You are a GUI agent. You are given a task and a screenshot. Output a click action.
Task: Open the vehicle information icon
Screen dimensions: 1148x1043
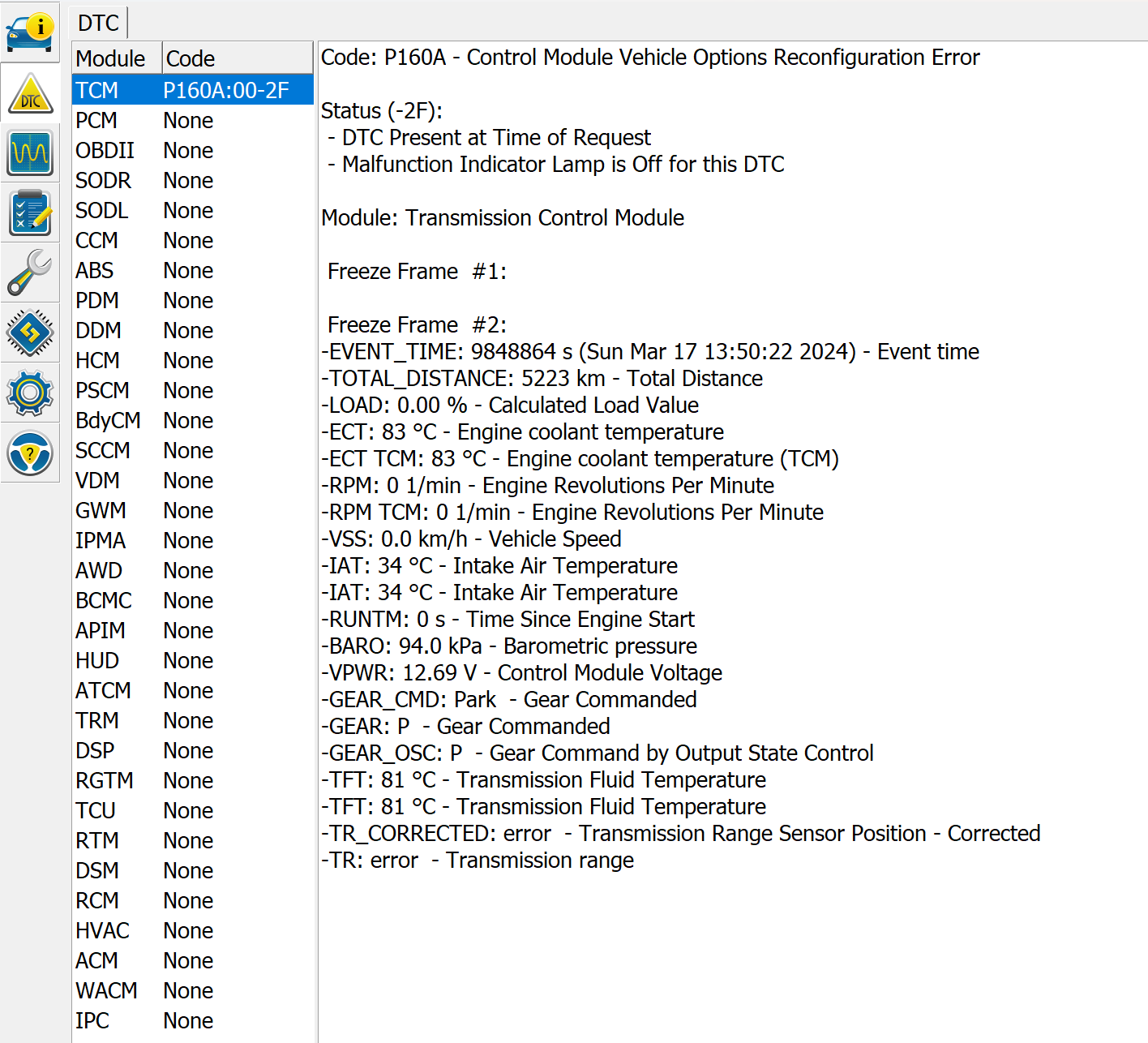pyautogui.click(x=30, y=32)
